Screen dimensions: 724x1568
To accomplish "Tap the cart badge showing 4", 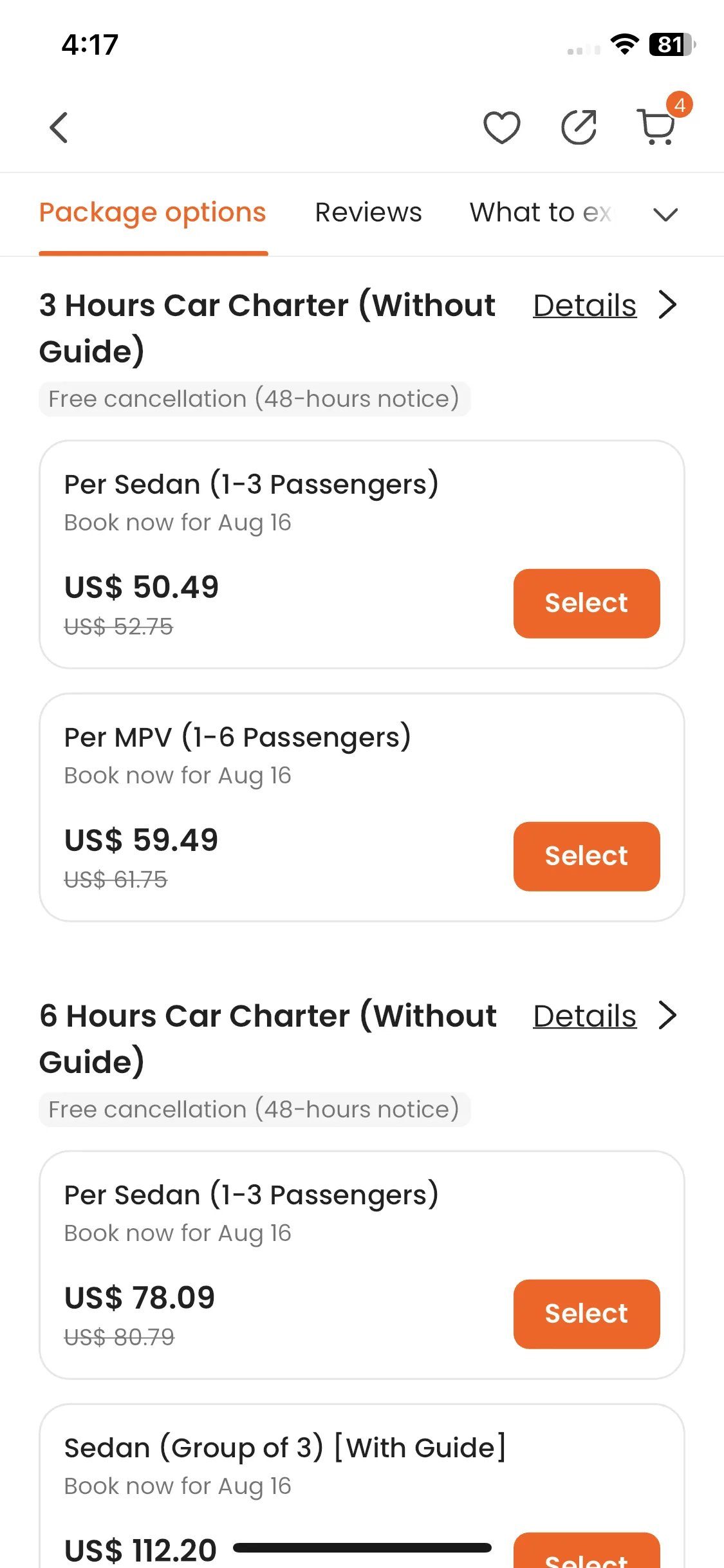I will pyautogui.click(x=680, y=104).
